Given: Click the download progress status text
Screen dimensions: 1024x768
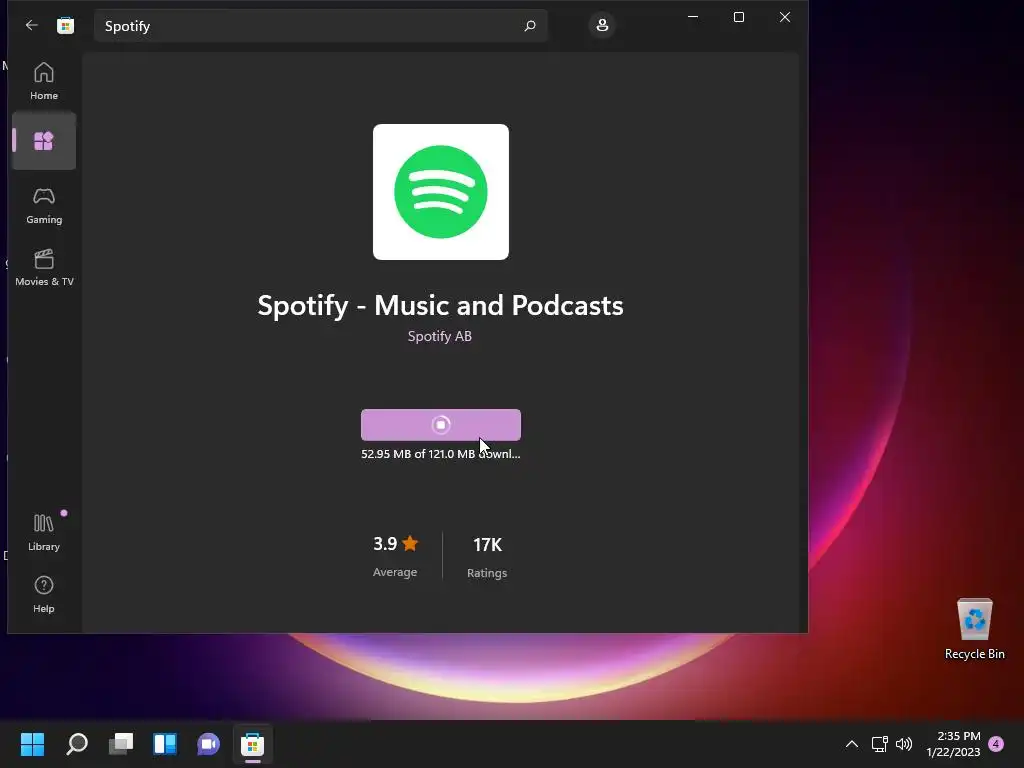Looking at the screenshot, I should [441, 454].
